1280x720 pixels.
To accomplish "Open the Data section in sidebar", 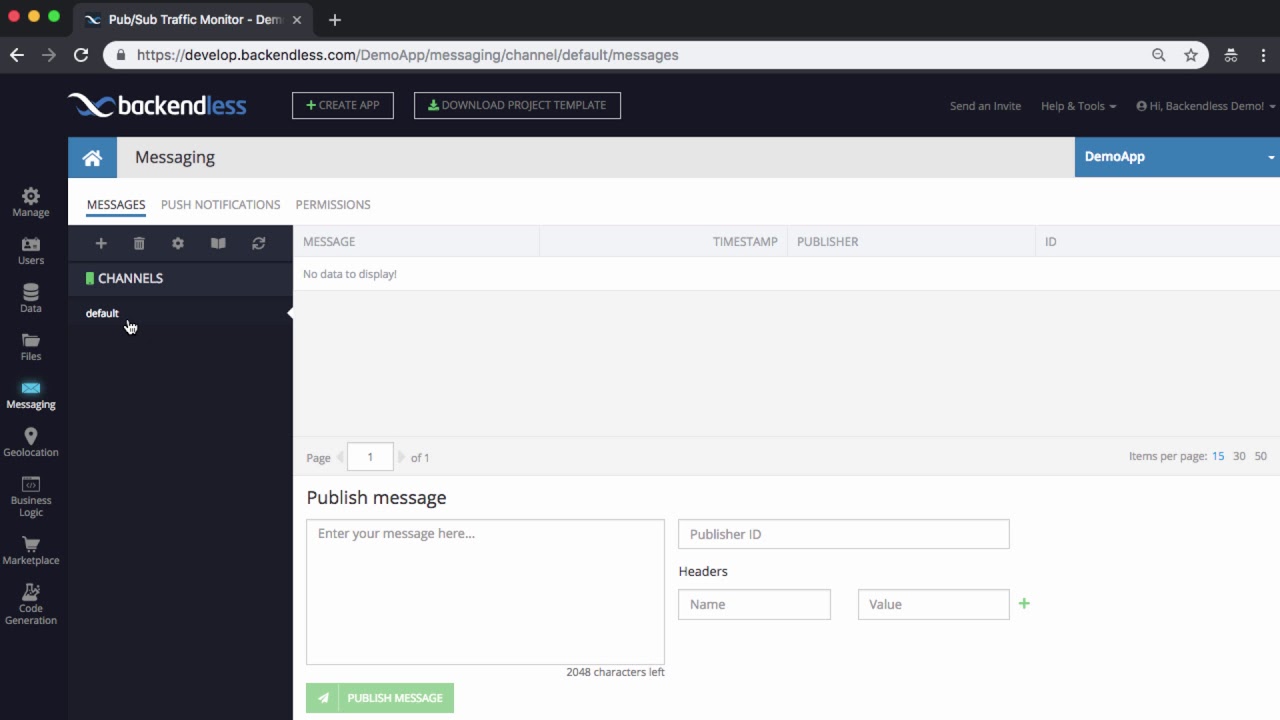I will (31, 299).
